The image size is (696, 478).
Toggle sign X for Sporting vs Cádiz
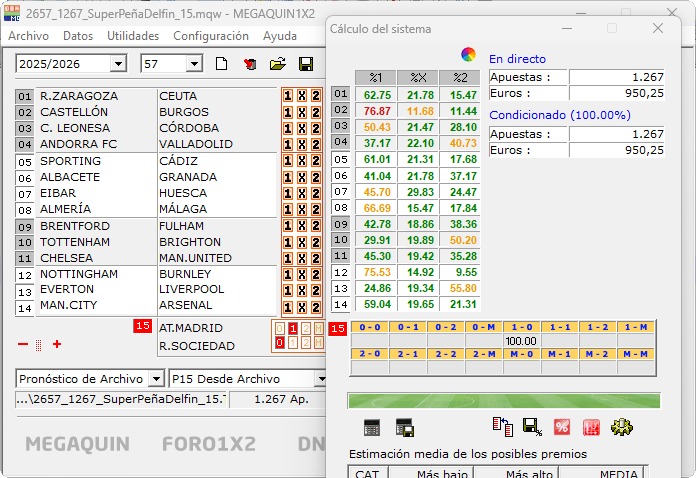302,161
